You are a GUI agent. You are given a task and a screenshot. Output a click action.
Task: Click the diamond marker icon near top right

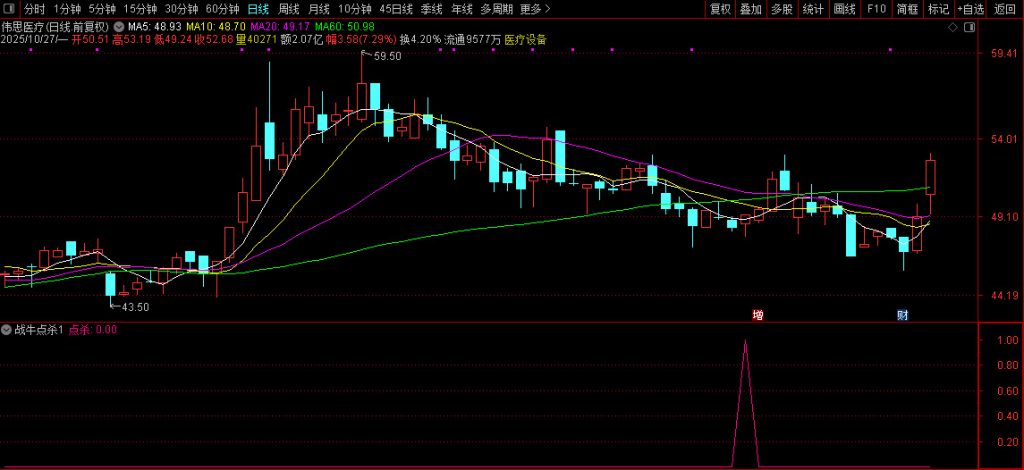pyautogui.click(x=953, y=27)
